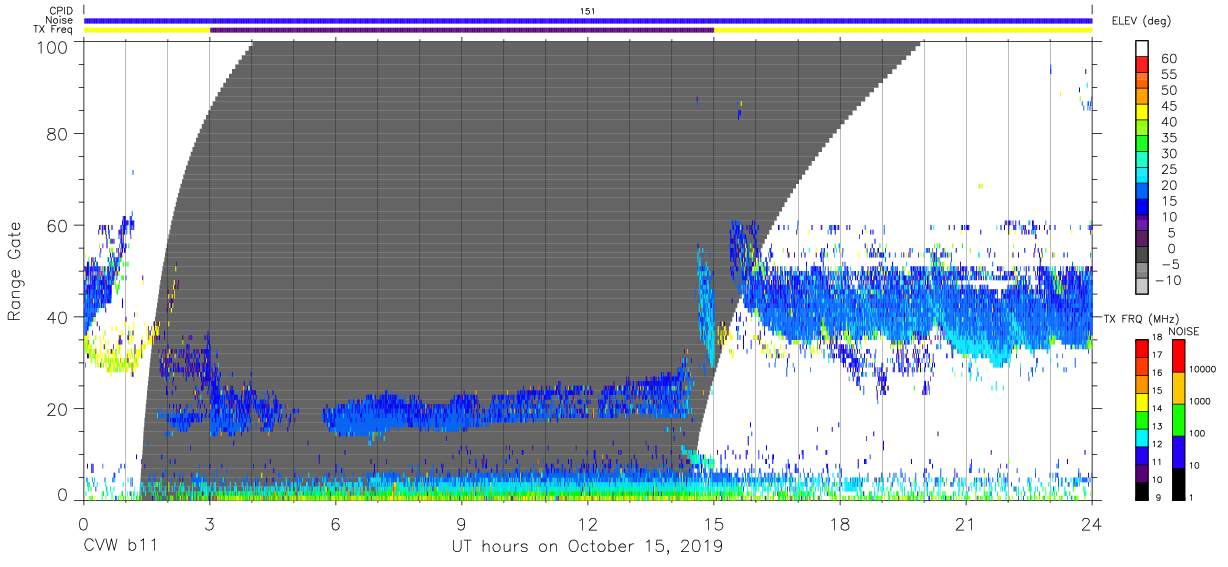
Task: Click the y-axis tick label 80
Action: pos(57,135)
